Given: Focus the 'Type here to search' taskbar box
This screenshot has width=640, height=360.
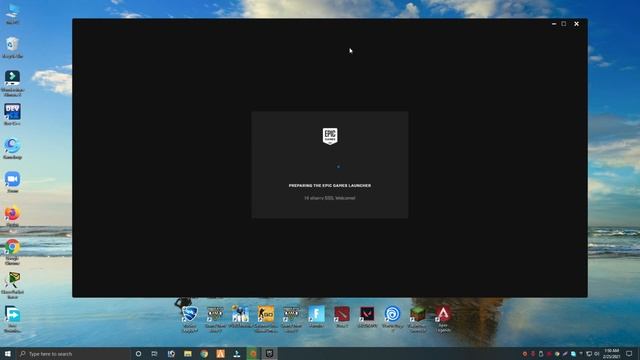Looking at the screenshot, I should tap(73, 353).
